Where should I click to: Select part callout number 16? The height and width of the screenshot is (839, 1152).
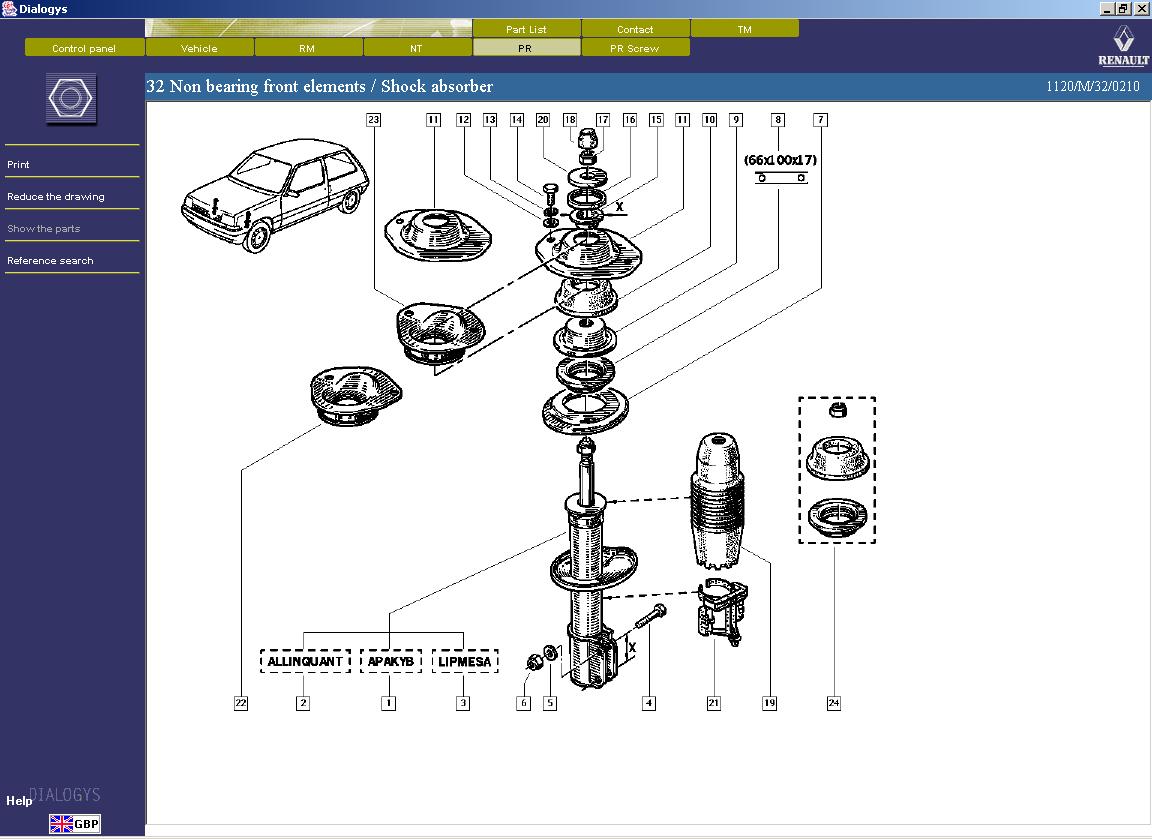click(630, 120)
